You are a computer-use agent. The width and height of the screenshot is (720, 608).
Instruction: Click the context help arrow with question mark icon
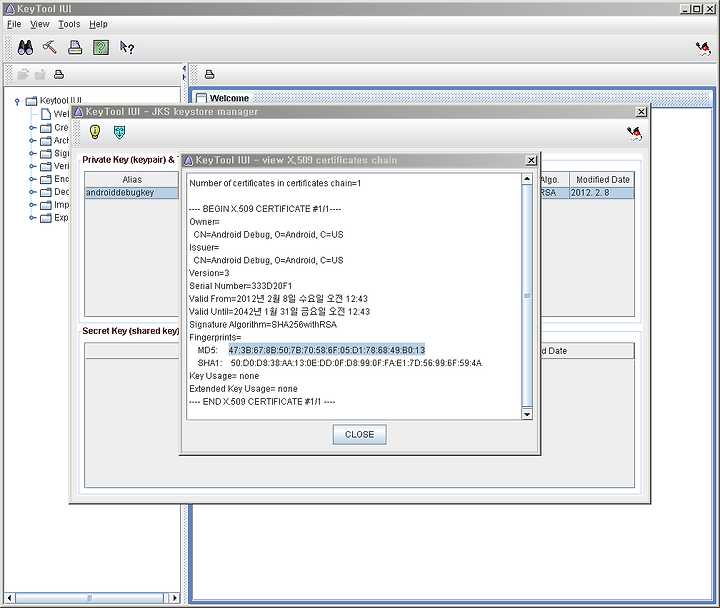tap(127, 47)
